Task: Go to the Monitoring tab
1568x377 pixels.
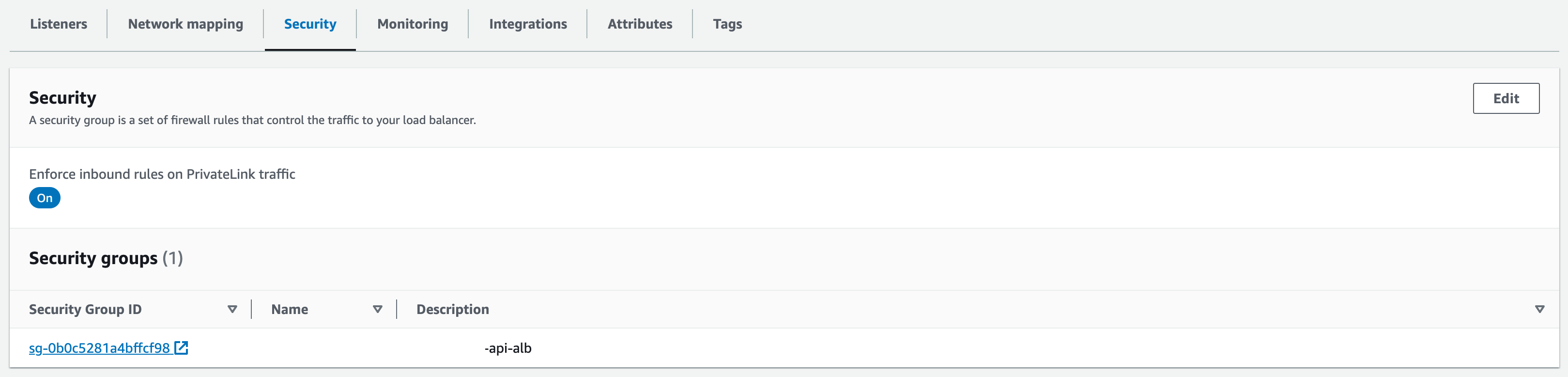Action: (x=413, y=24)
